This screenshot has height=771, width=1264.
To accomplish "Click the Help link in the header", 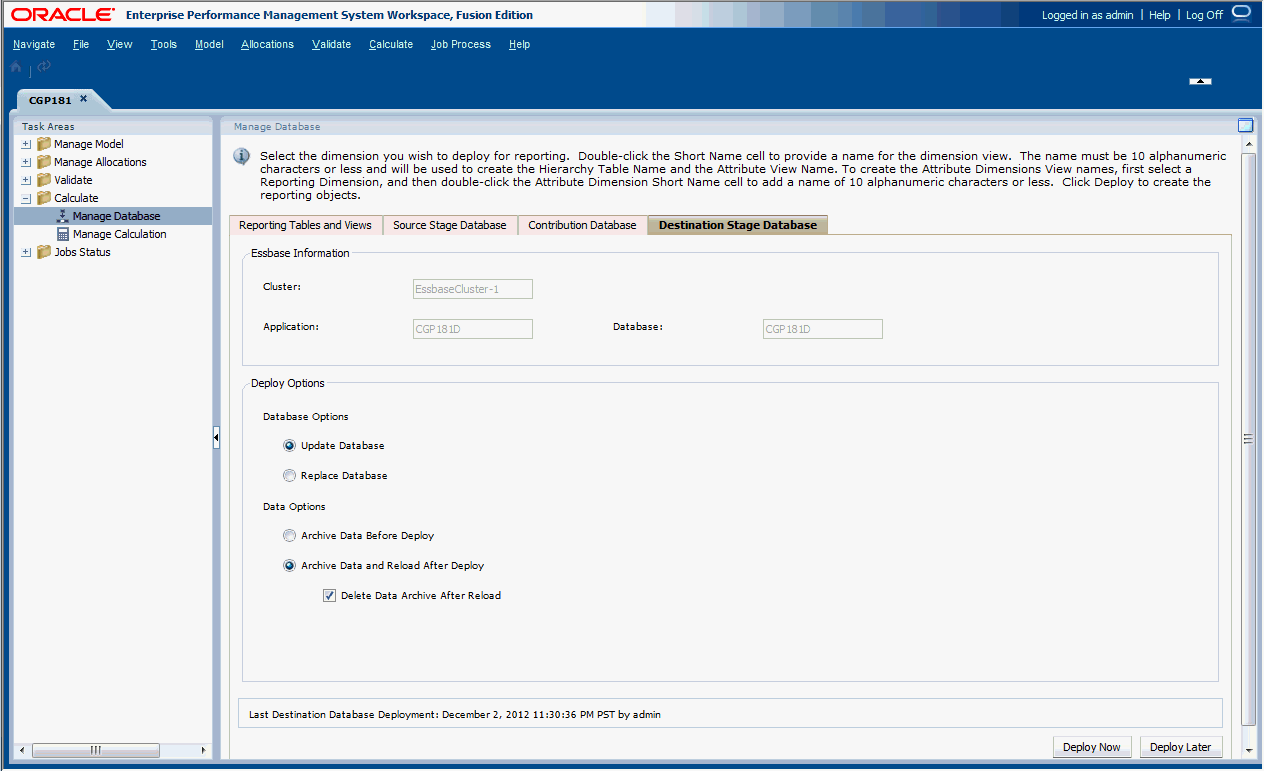I will tap(1160, 15).
